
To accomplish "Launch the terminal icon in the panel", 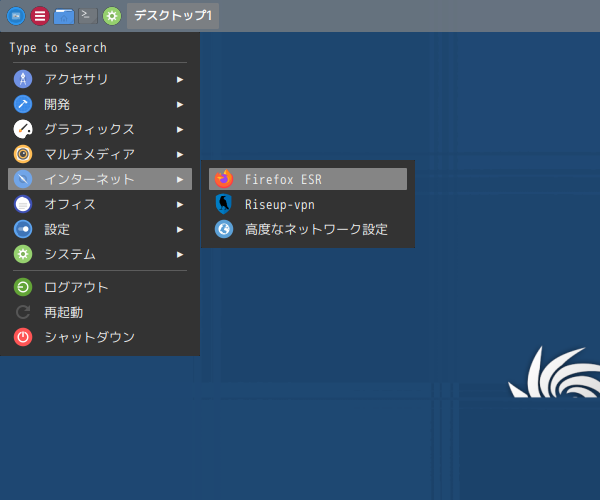I will tap(88, 16).
